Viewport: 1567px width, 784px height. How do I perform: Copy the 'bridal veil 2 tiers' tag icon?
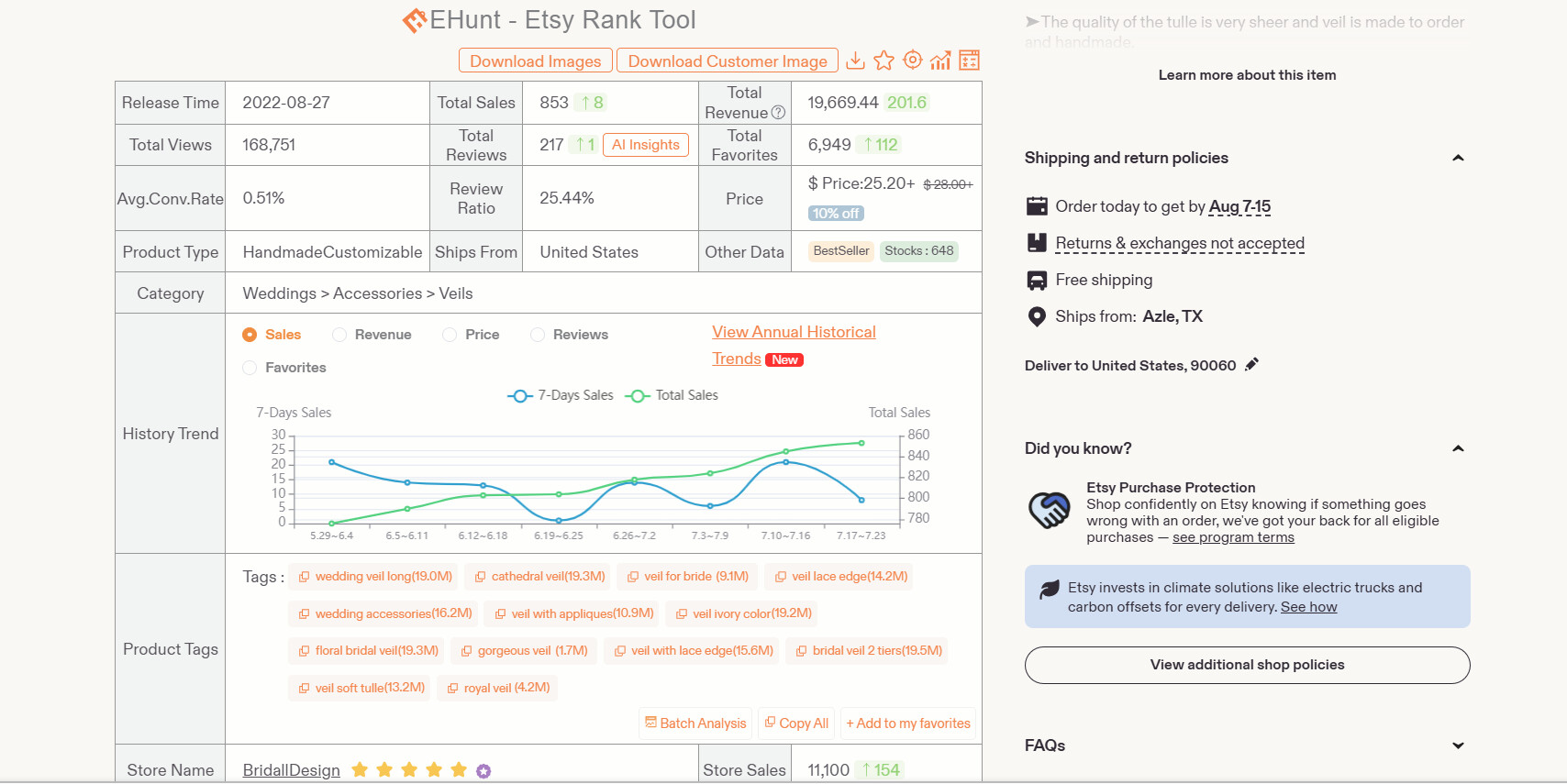click(x=801, y=651)
